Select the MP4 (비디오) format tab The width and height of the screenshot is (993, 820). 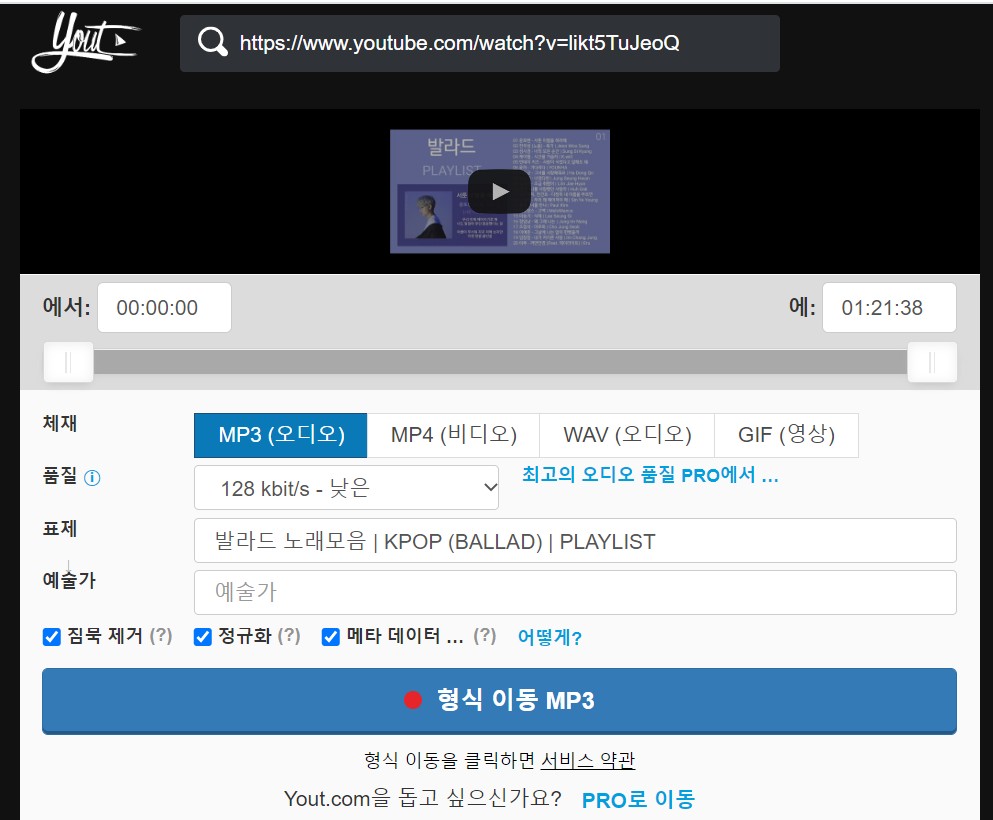click(453, 435)
